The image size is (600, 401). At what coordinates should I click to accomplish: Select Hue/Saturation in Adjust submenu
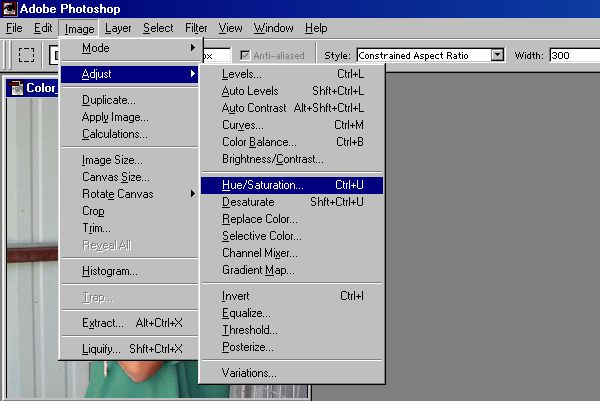pyautogui.click(x=292, y=185)
